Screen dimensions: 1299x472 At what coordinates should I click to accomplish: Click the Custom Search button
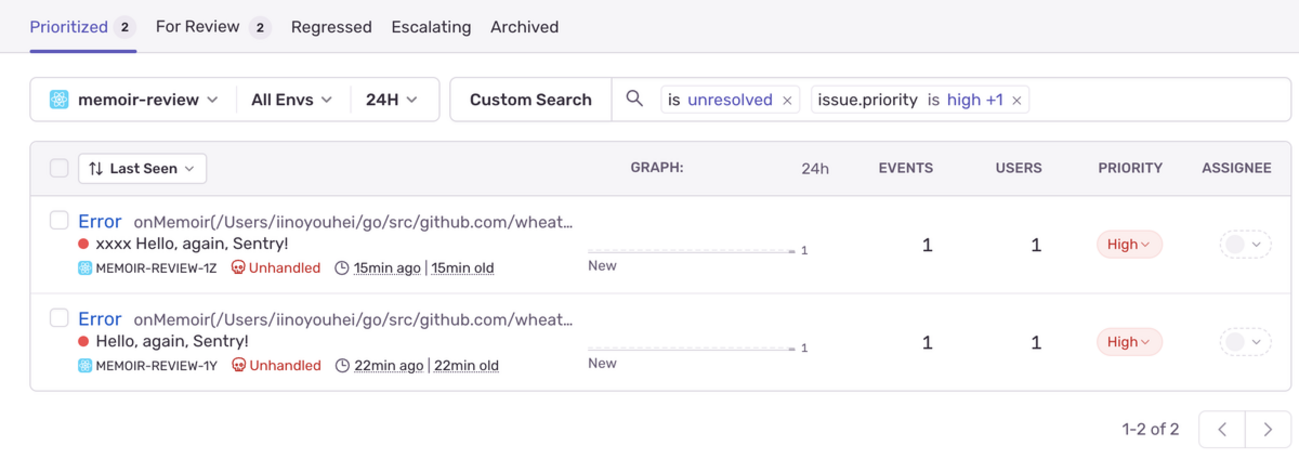530,99
